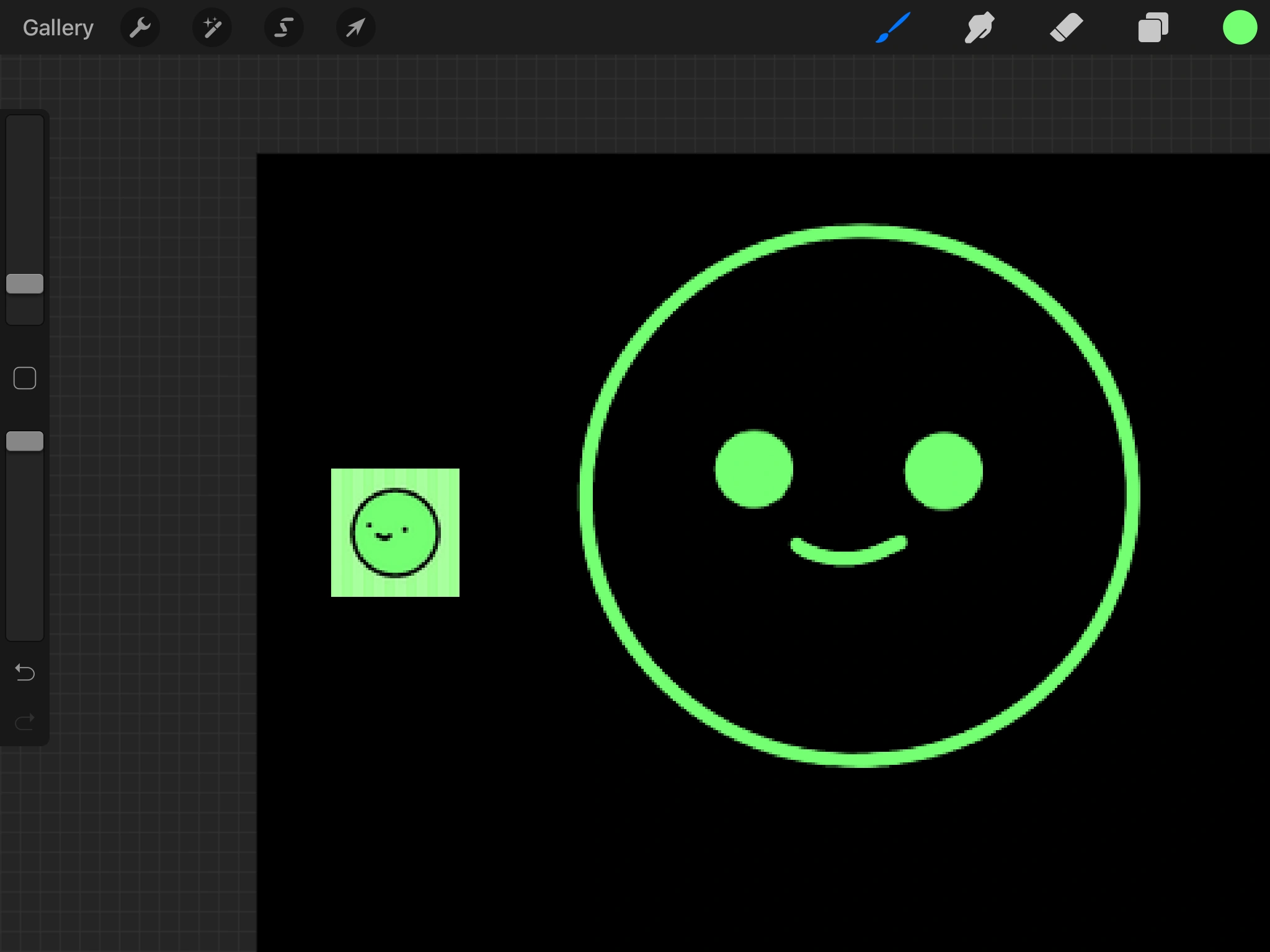
Task: Tap the left eye of the big smiley
Action: click(753, 469)
